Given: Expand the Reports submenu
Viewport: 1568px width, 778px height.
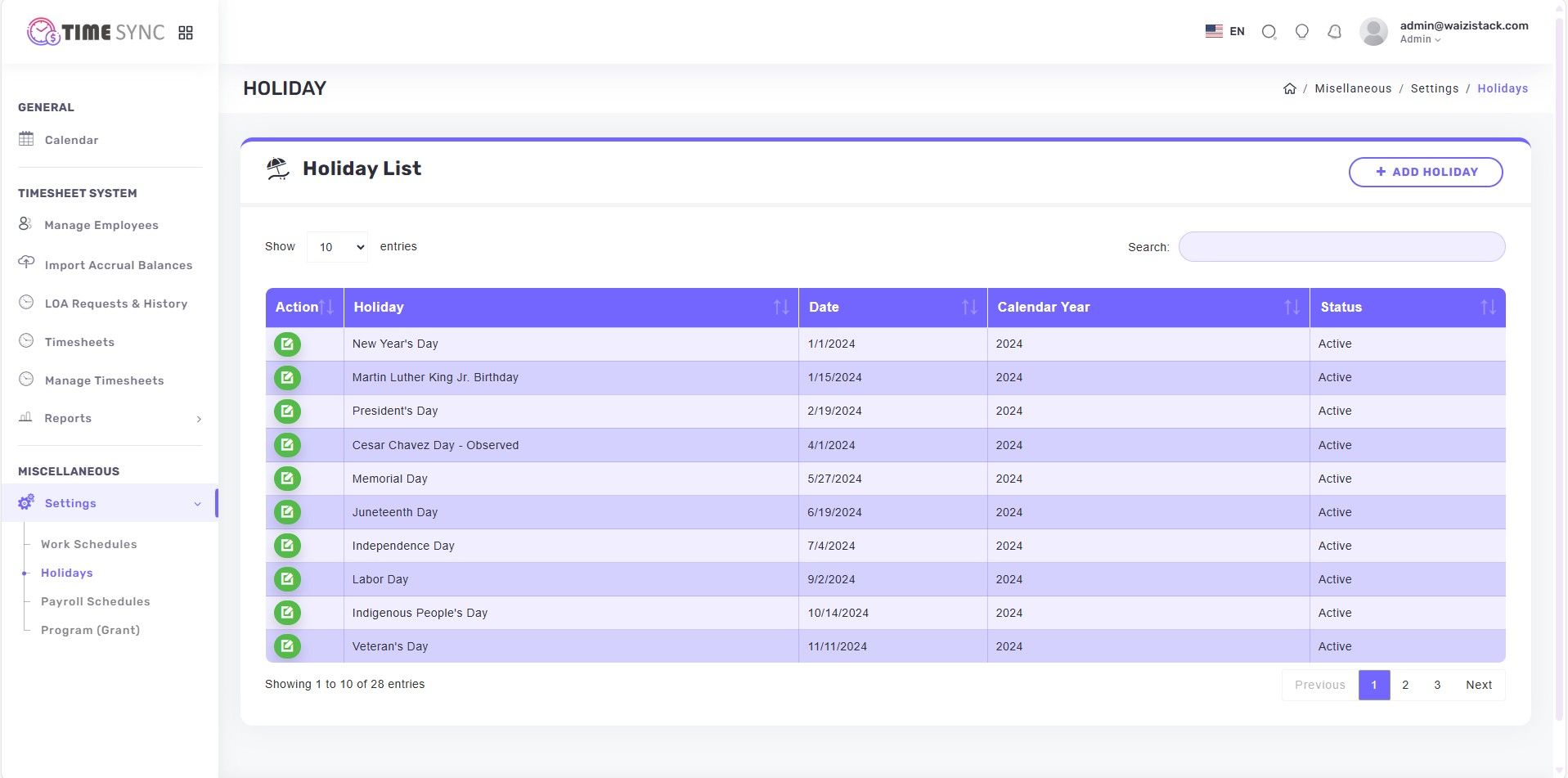Looking at the screenshot, I should pos(110,418).
